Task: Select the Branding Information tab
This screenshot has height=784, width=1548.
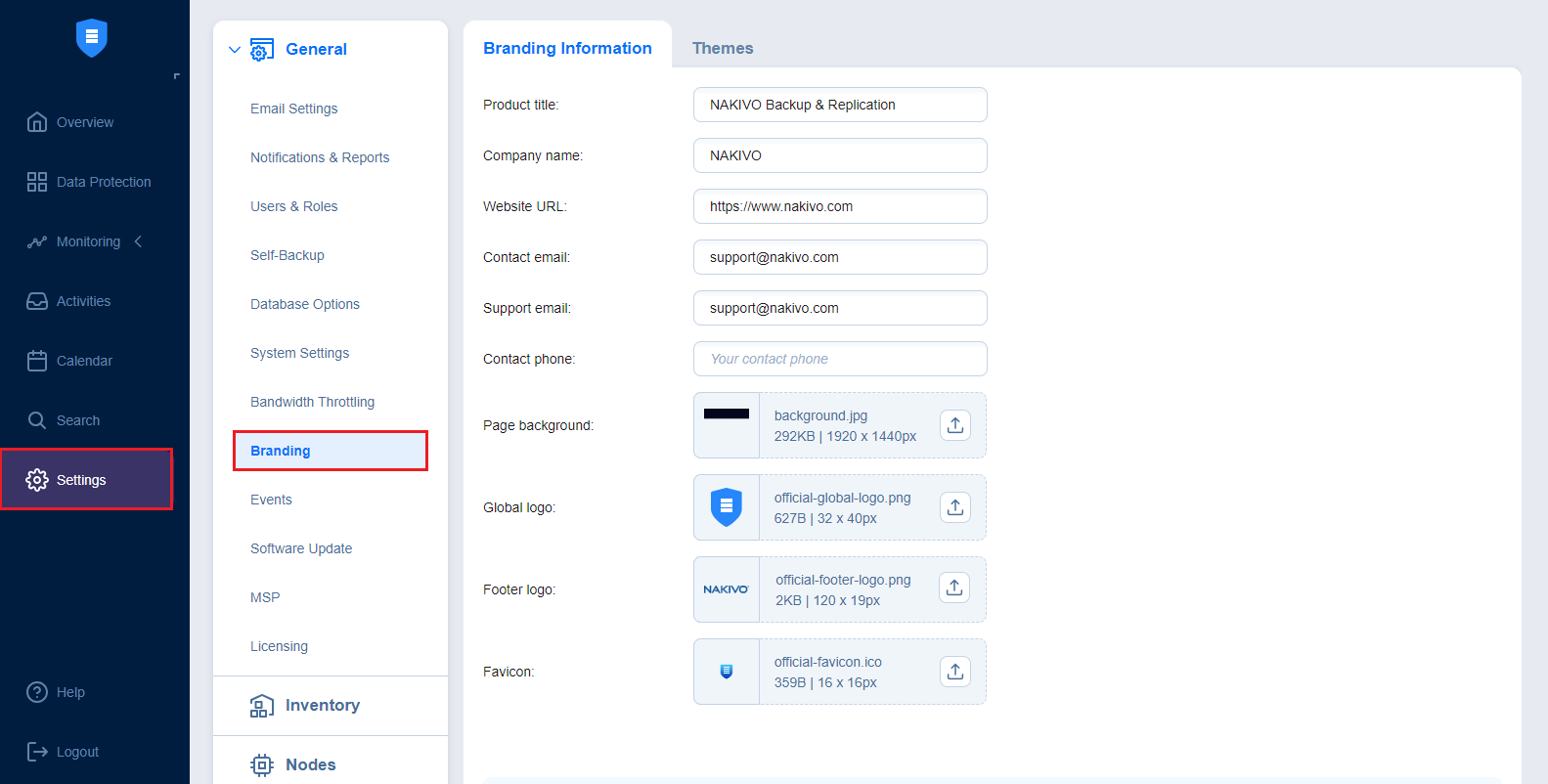Action: coord(567,48)
